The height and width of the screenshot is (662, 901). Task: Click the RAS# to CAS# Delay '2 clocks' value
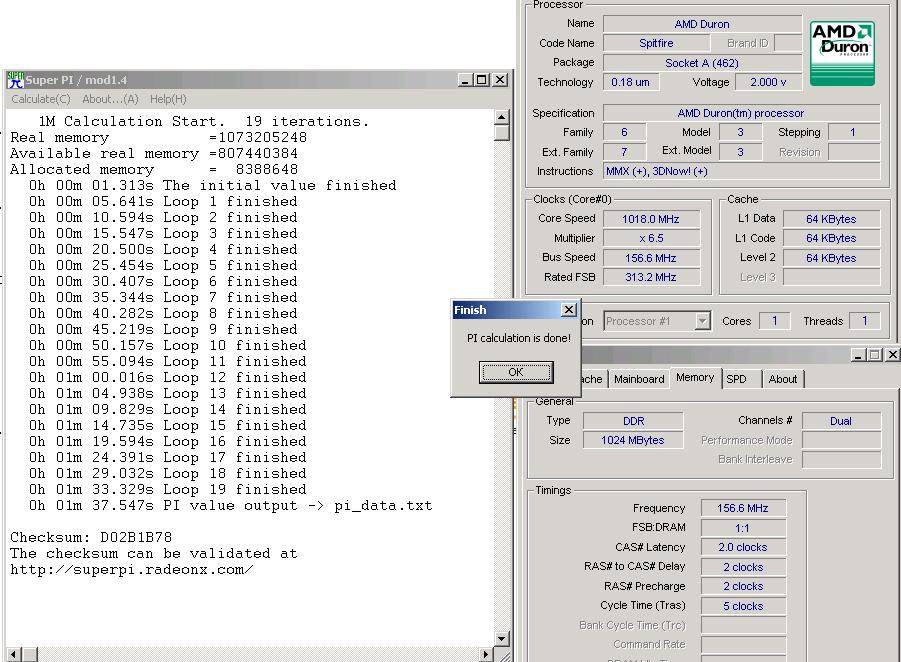[743, 567]
